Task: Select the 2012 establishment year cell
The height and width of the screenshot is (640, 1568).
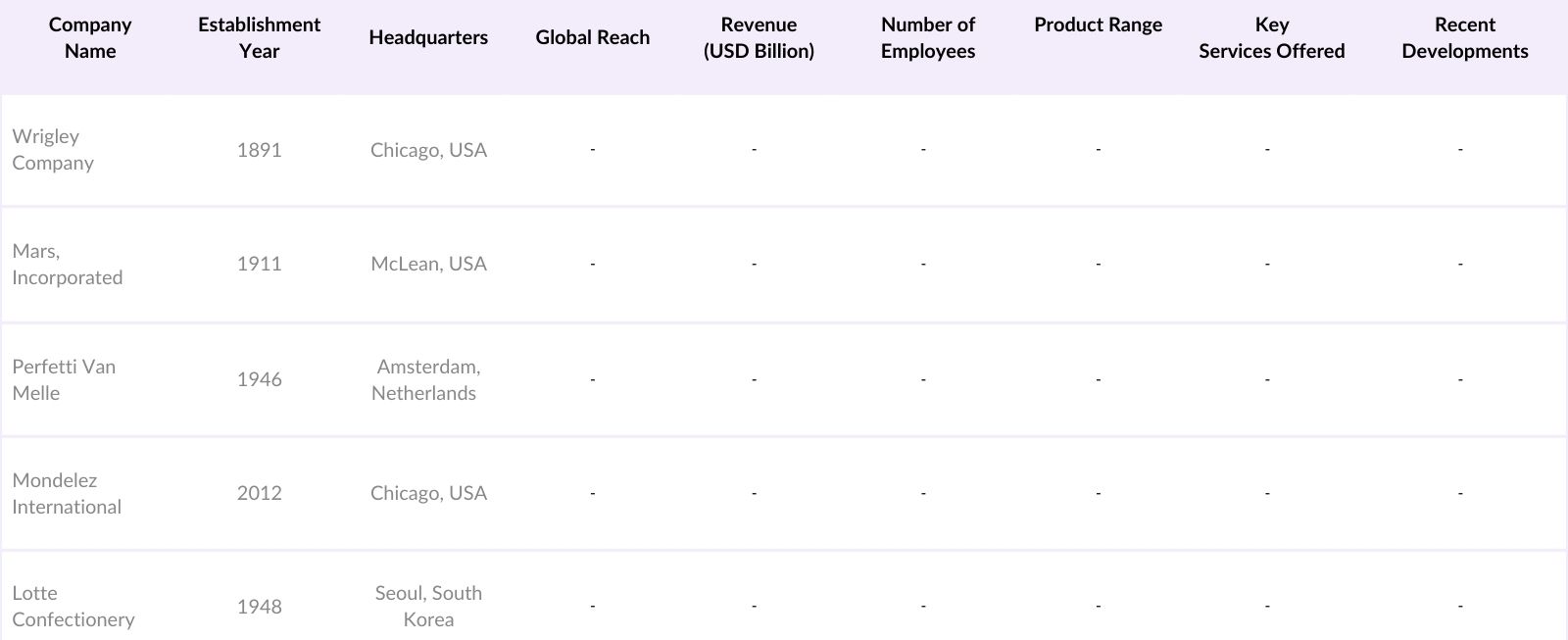Action: (259, 493)
